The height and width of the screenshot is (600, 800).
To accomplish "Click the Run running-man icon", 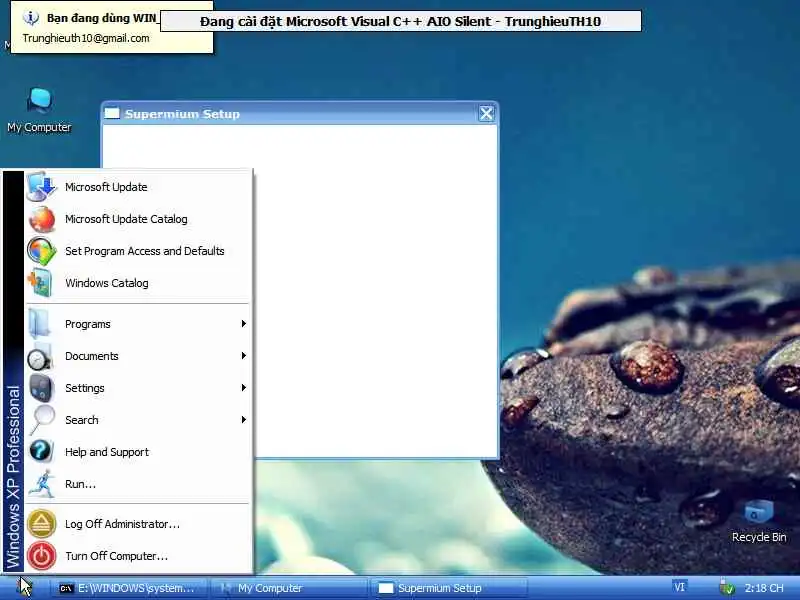I will point(41,484).
